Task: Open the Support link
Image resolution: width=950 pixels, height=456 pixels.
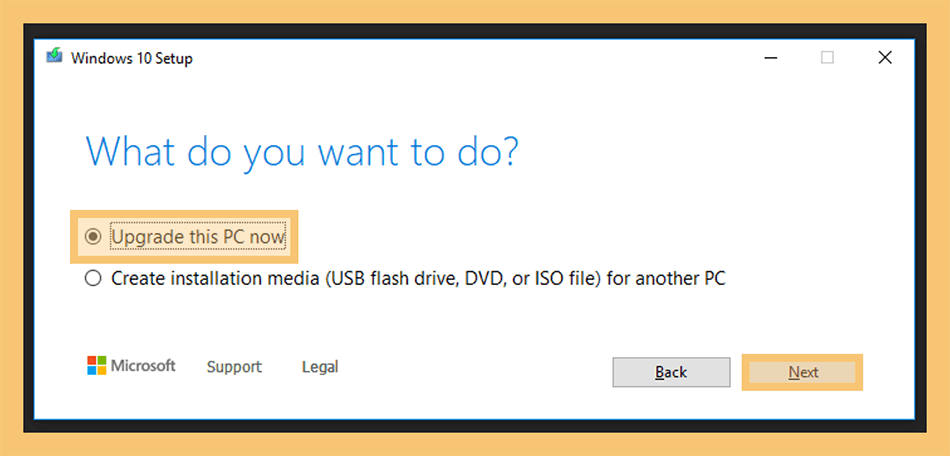Action: coord(234,367)
